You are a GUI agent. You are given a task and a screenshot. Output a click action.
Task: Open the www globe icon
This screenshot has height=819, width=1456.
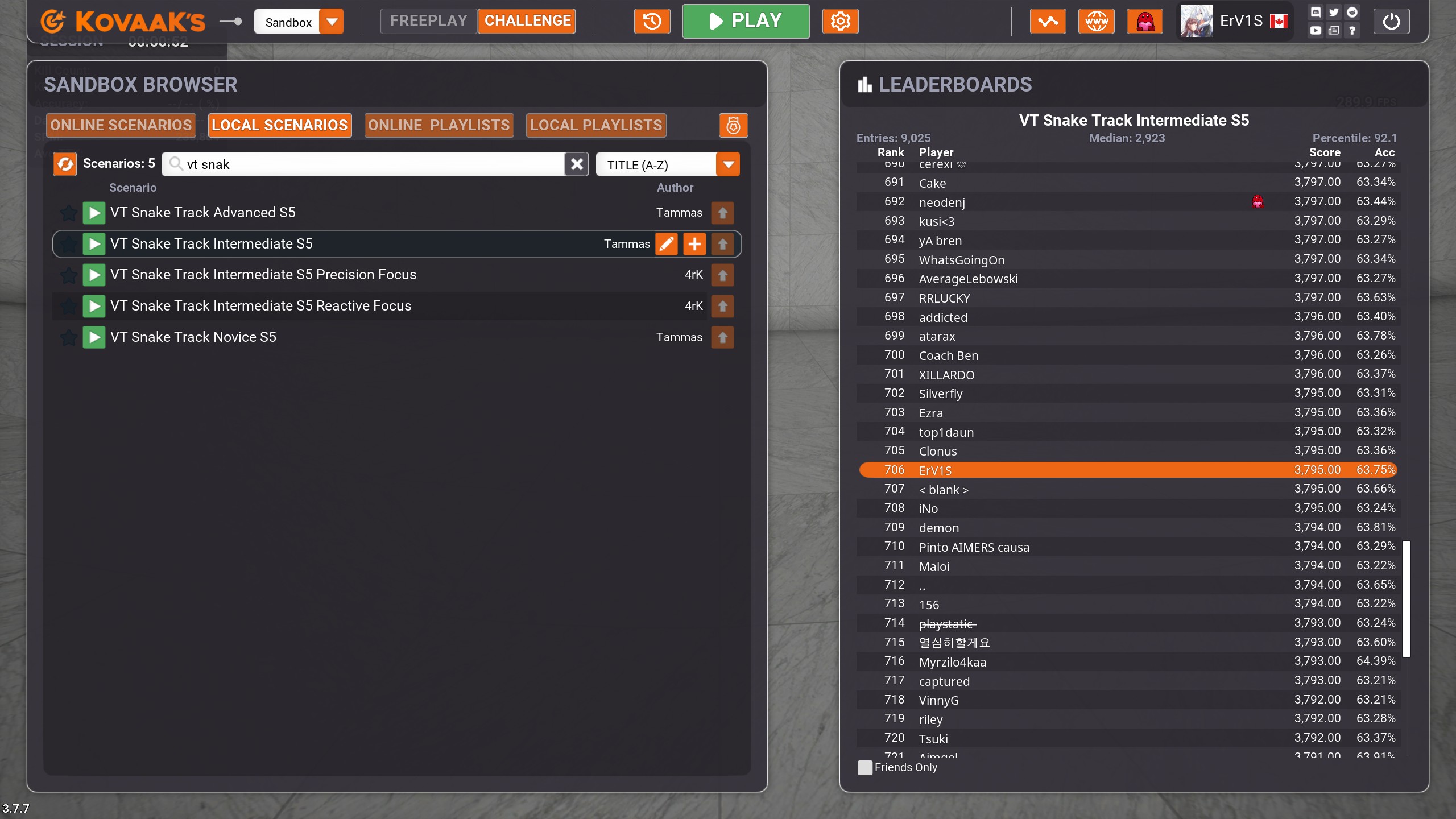tap(1096, 22)
